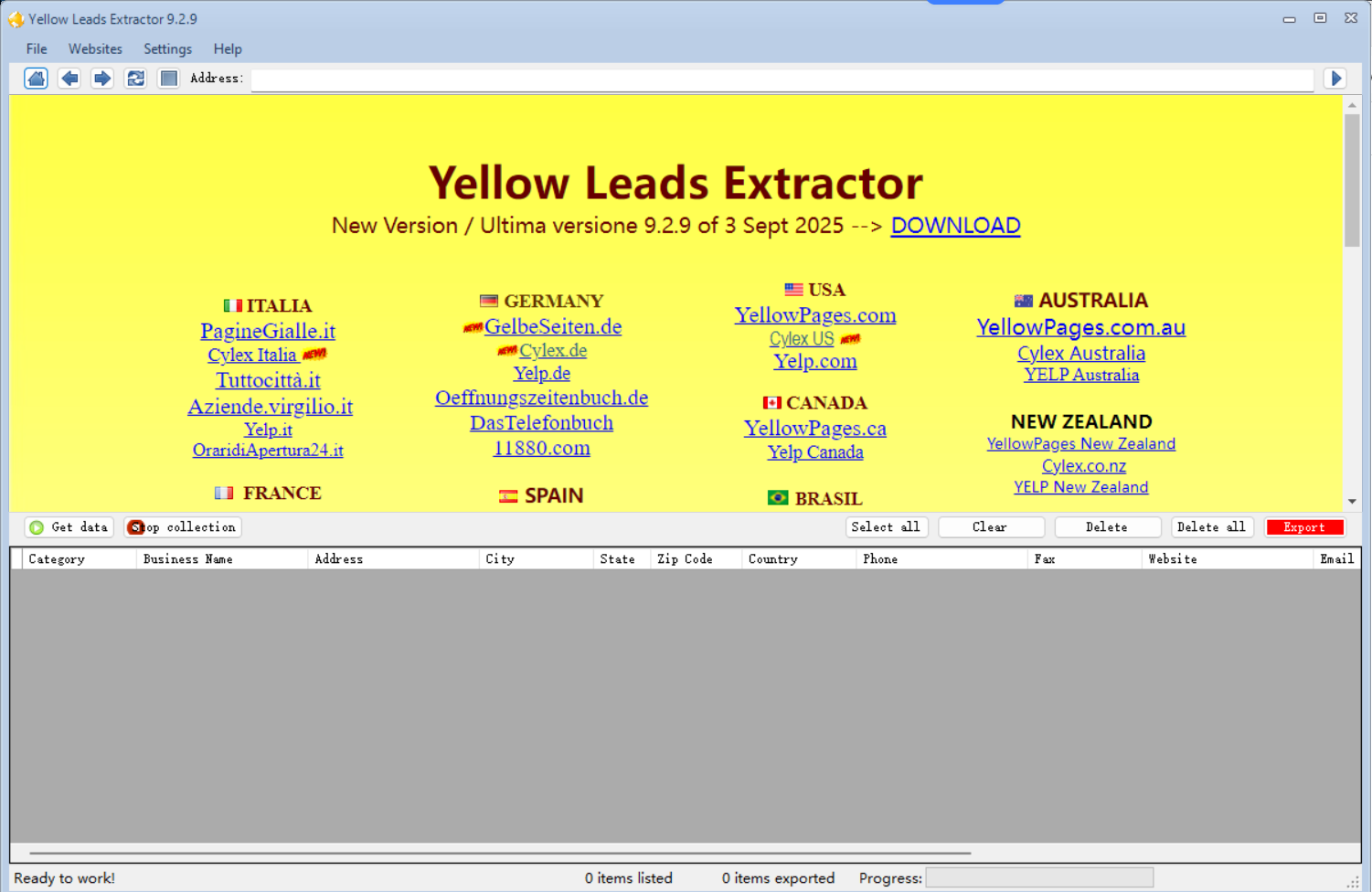The image size is (1372, 892).
Task: Click the results table horizontal scrollbar
Action: tap(500, 853)
